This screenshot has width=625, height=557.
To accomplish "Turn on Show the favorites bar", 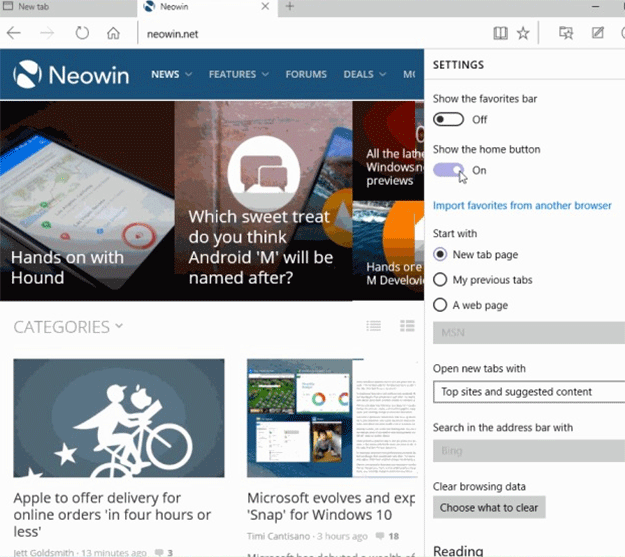I will (449, 119).
